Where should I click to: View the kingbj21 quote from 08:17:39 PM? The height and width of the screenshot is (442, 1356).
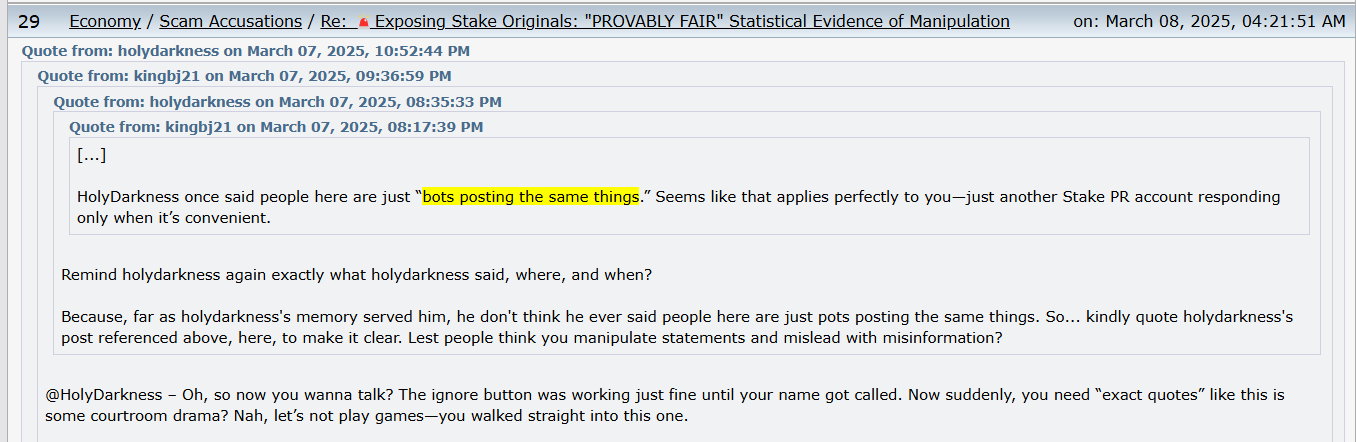(276, 127)
